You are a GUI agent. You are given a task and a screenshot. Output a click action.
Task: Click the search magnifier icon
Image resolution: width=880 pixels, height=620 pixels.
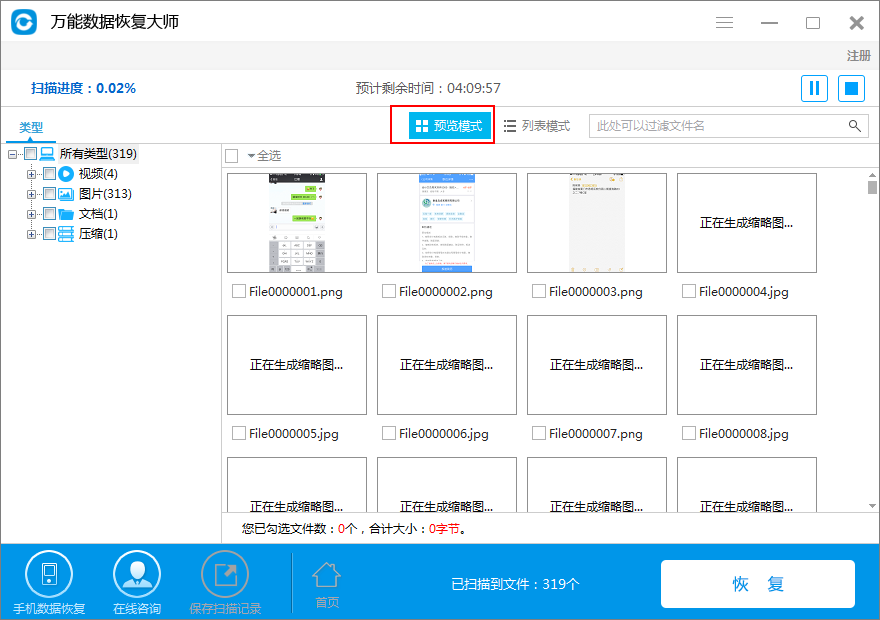tap(854, 126)
